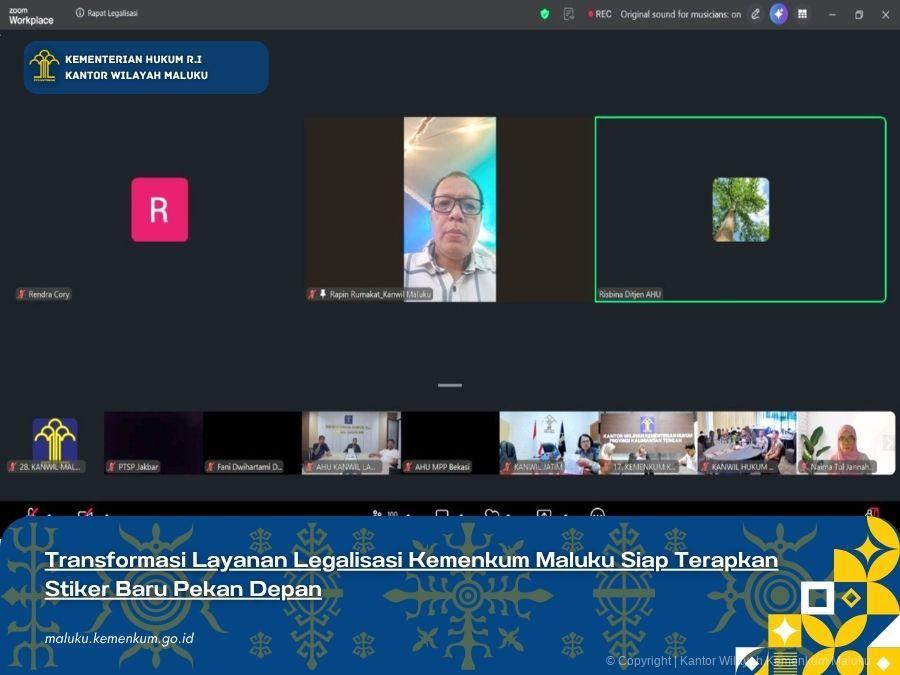Unmute the microphone
The height and width of the screenshot is (675, 900).
pos(33,512)
